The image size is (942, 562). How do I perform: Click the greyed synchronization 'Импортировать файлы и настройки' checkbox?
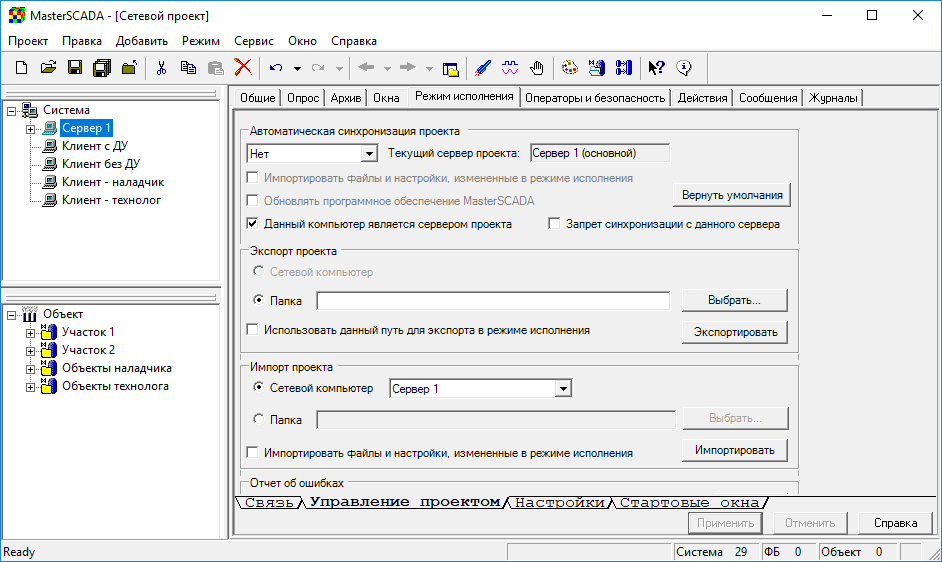[x=252, y=177]
